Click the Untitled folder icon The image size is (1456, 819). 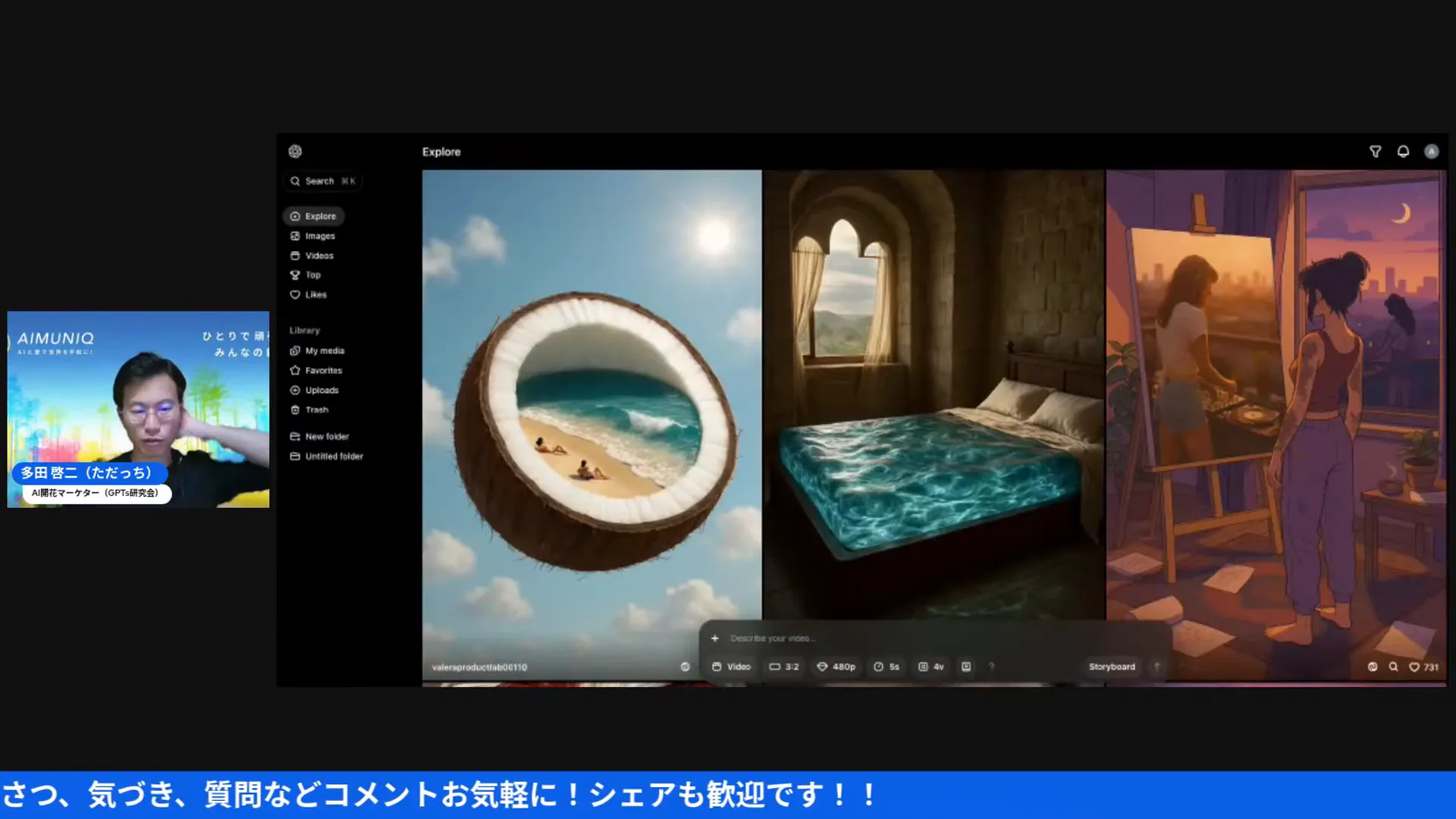pos(295,456)
